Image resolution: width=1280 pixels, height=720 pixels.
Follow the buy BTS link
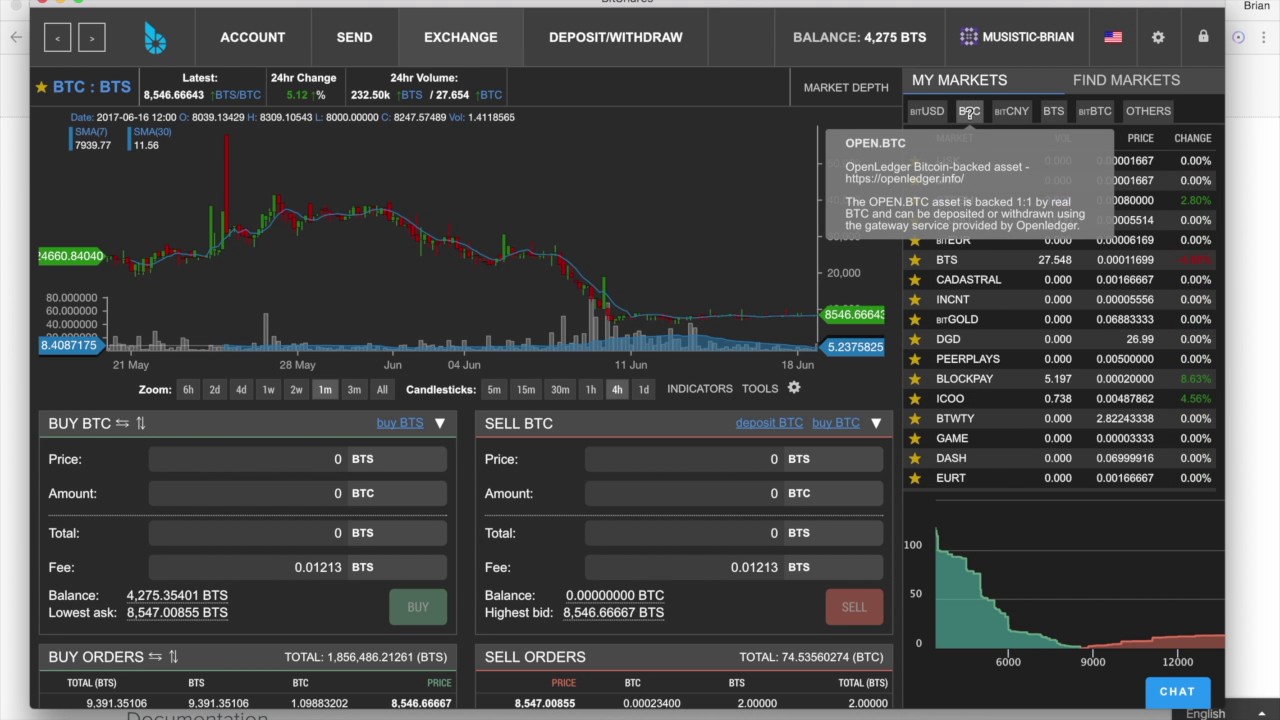[400, 423]
